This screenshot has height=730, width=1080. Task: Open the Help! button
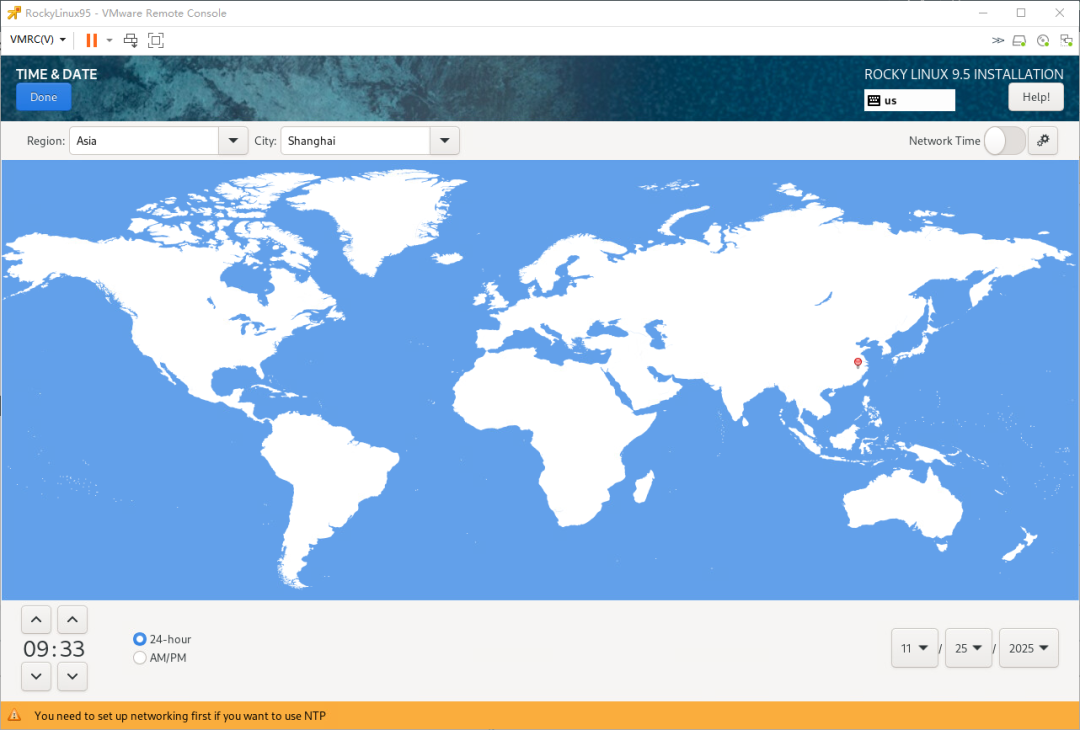coord(1036,97)
